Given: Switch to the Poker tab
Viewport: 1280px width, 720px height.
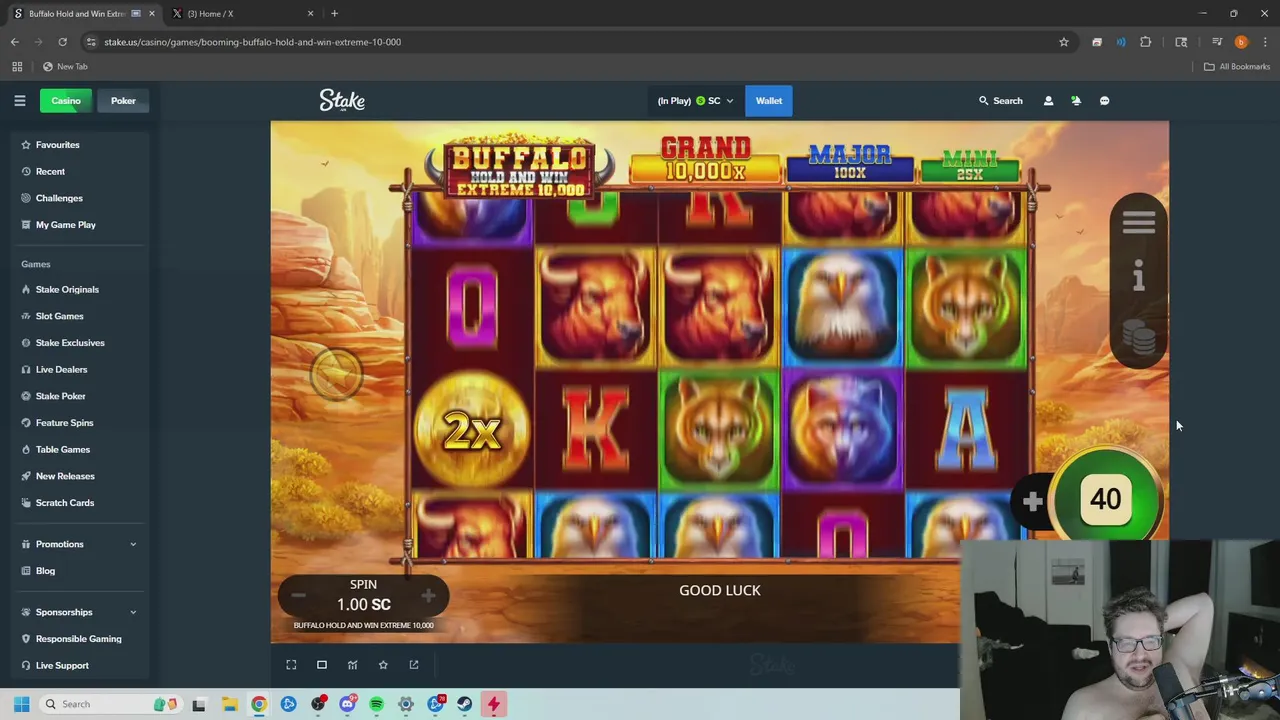Looking at the screenshot, I should 123,100.
